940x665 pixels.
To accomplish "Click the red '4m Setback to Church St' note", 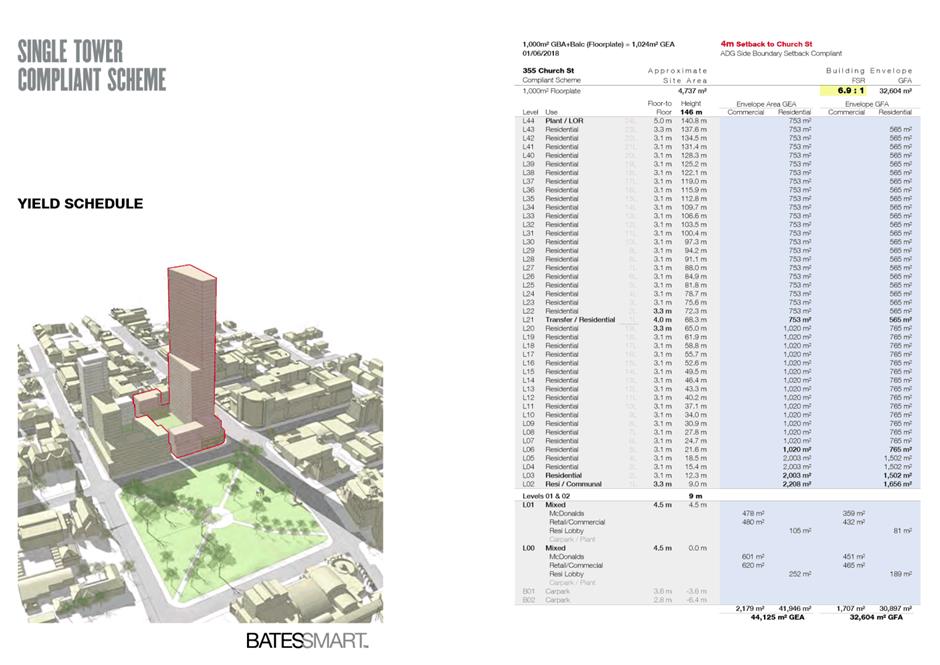I will [x=766, y=44].
